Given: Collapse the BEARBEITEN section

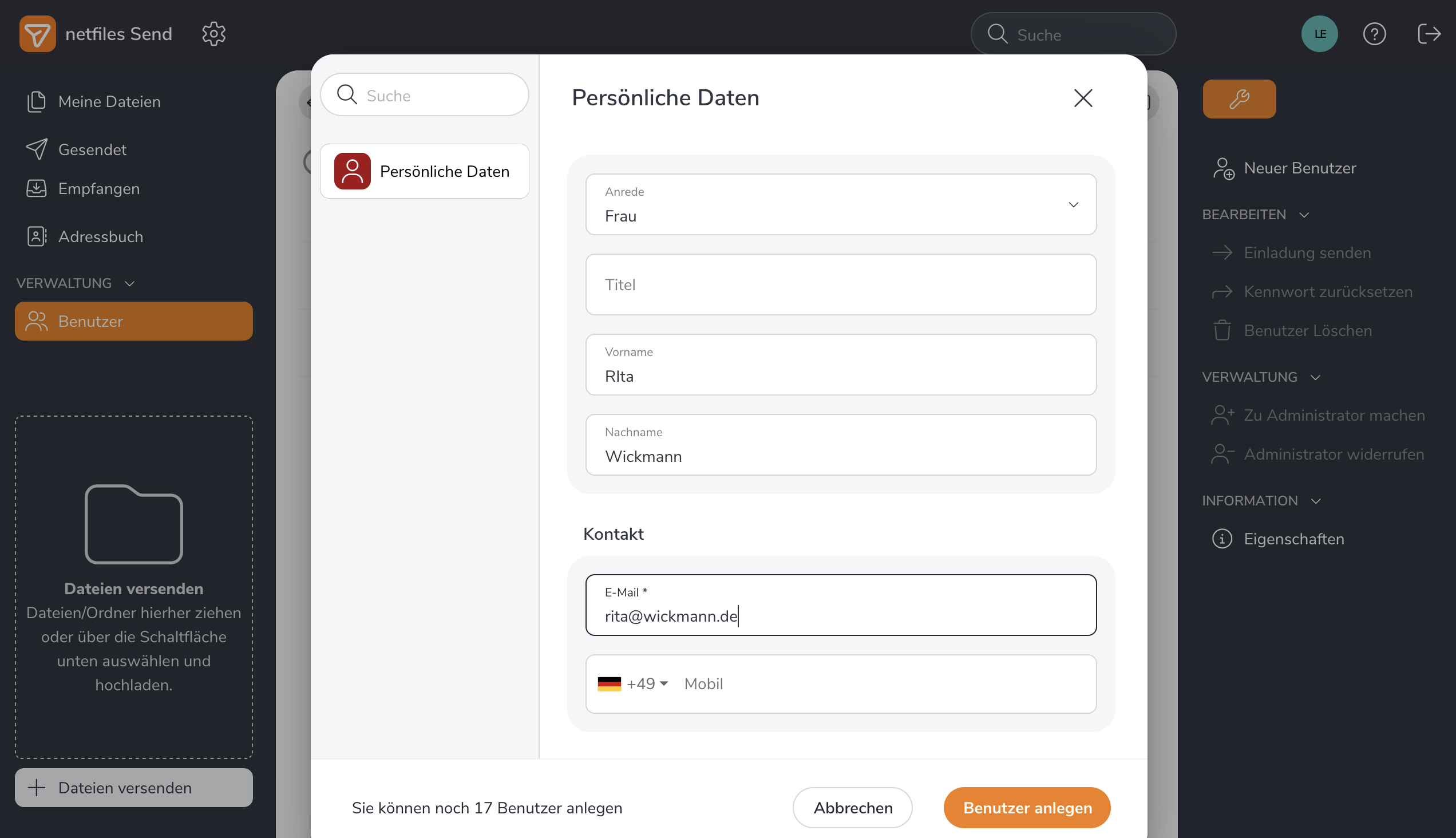Looking at the screenshot, I should click(1304, 215).
